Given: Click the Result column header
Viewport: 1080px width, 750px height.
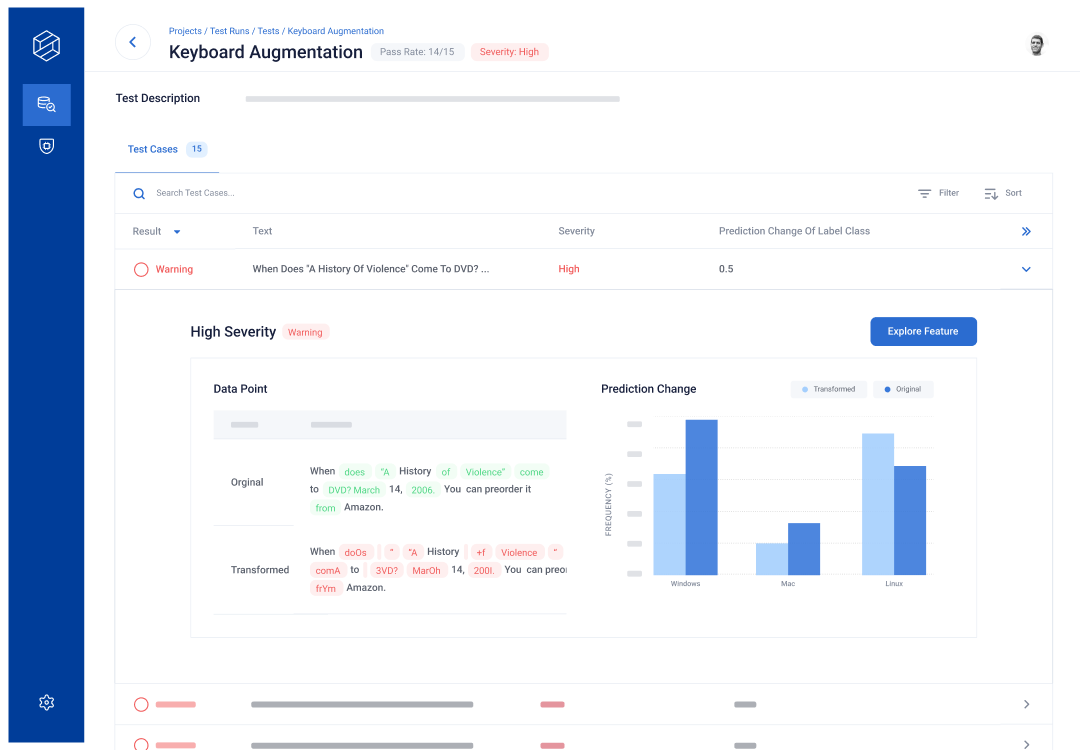Looking at the screenshot, I should point(147,231).
